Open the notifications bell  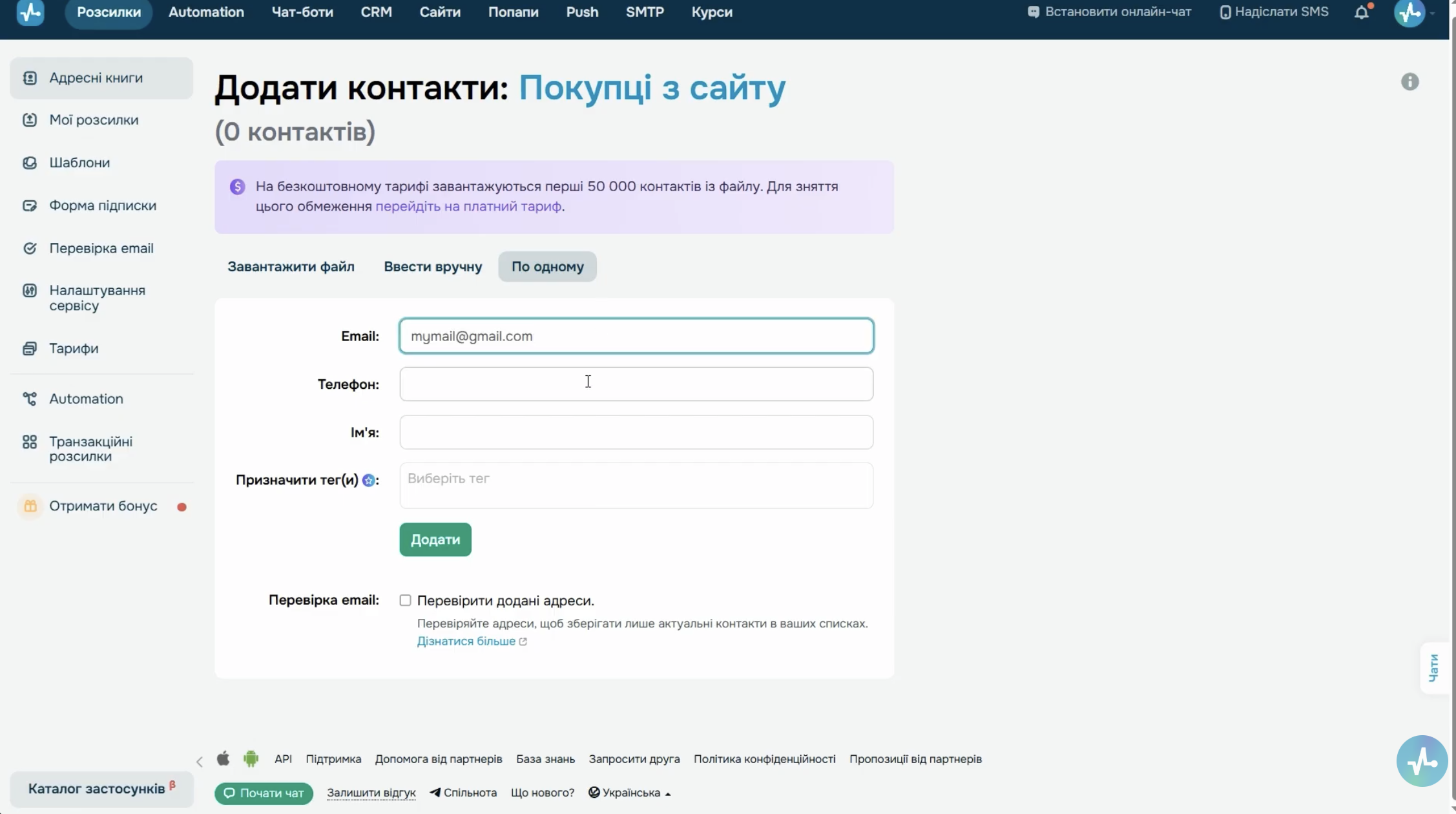tap(1362, 12)
